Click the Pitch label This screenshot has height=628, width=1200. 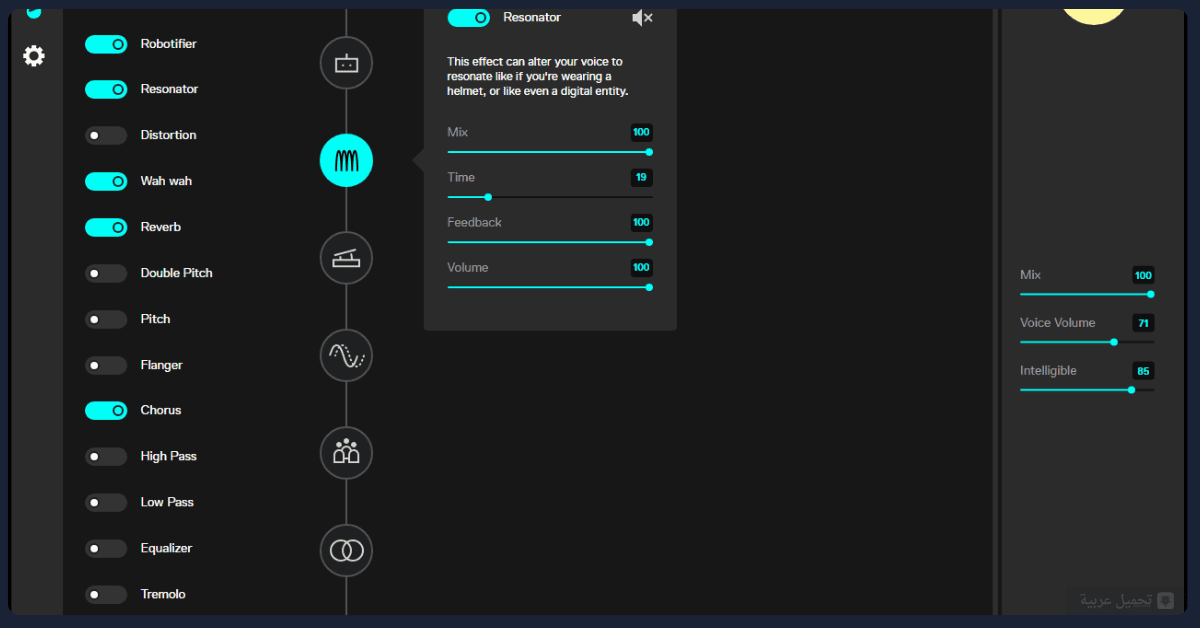point(156,319)
